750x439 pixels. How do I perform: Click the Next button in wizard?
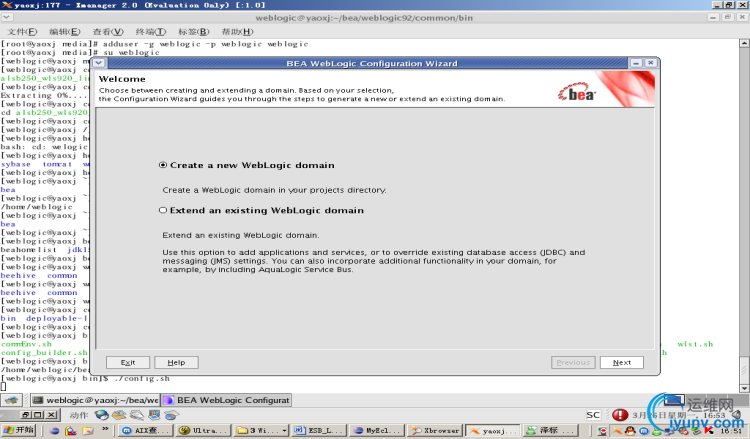coord(622,362)
